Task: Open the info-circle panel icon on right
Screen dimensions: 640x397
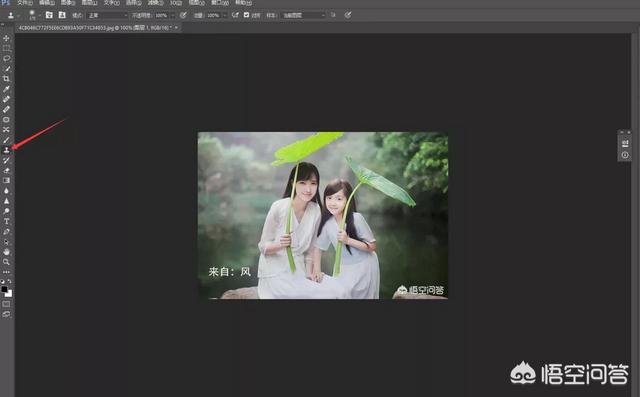Action: coord(624,155)
